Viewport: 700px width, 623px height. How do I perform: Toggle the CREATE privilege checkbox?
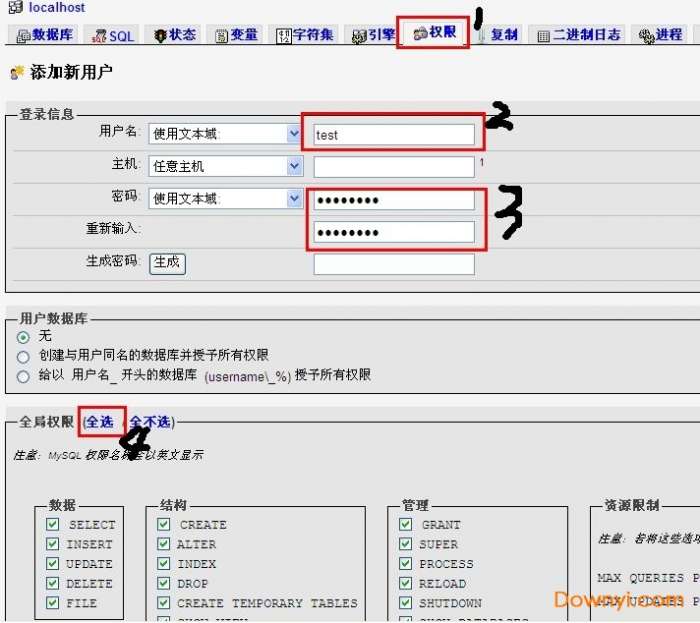(164, 524)
